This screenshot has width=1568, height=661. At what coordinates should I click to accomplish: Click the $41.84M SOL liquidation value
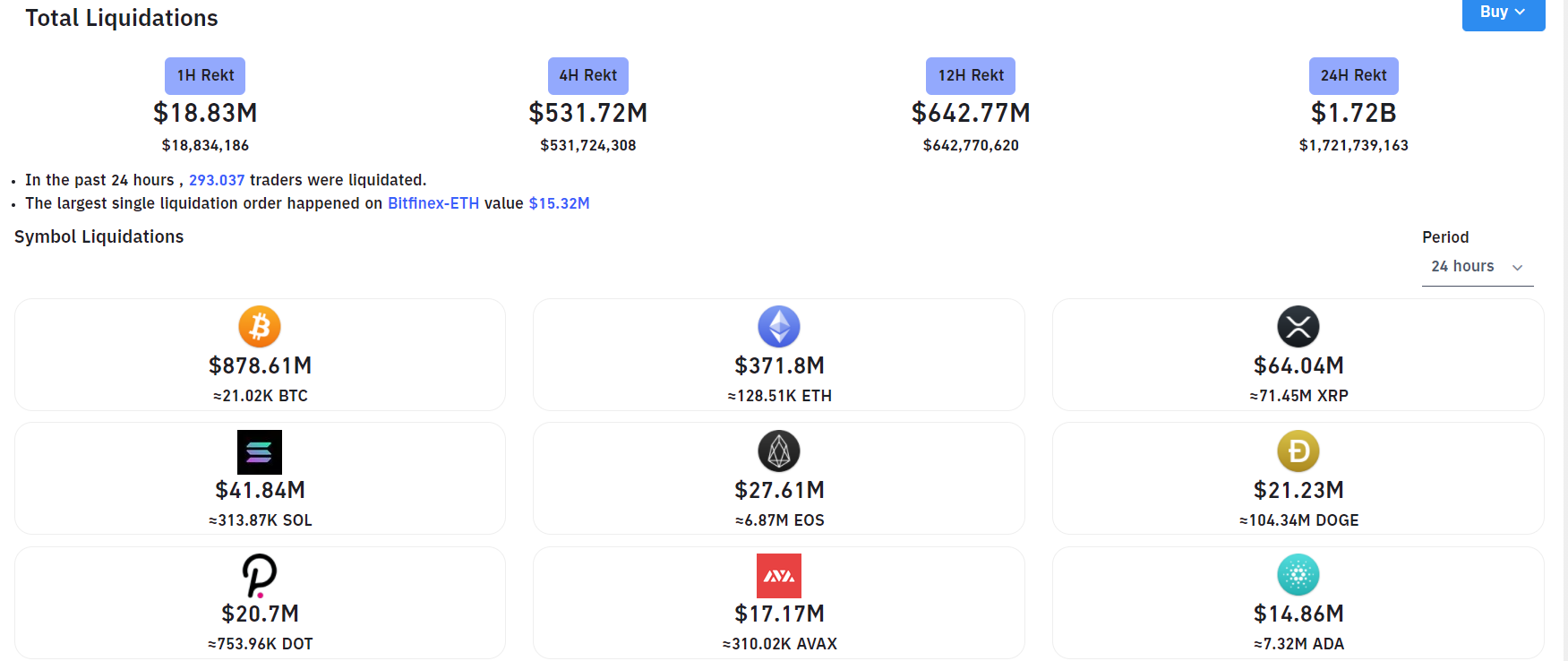pyautogui.click(x=260, y=490)
